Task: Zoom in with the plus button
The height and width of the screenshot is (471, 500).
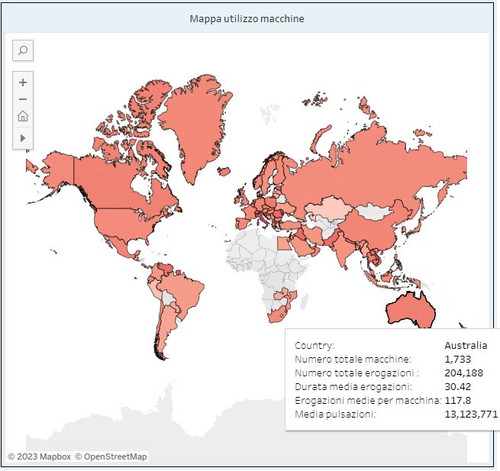Action: click(x=23, y=82)
